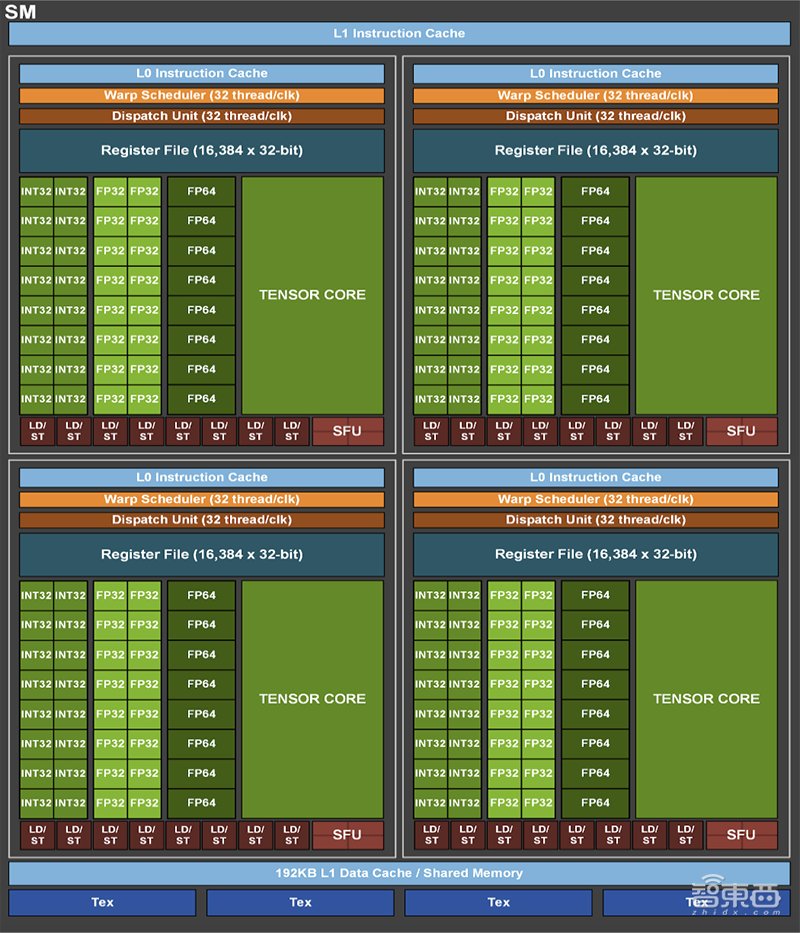Click the bottom-right partition's Warp Scheduler bar
Viewport: 800px width, 933px height.
point(596,499)
